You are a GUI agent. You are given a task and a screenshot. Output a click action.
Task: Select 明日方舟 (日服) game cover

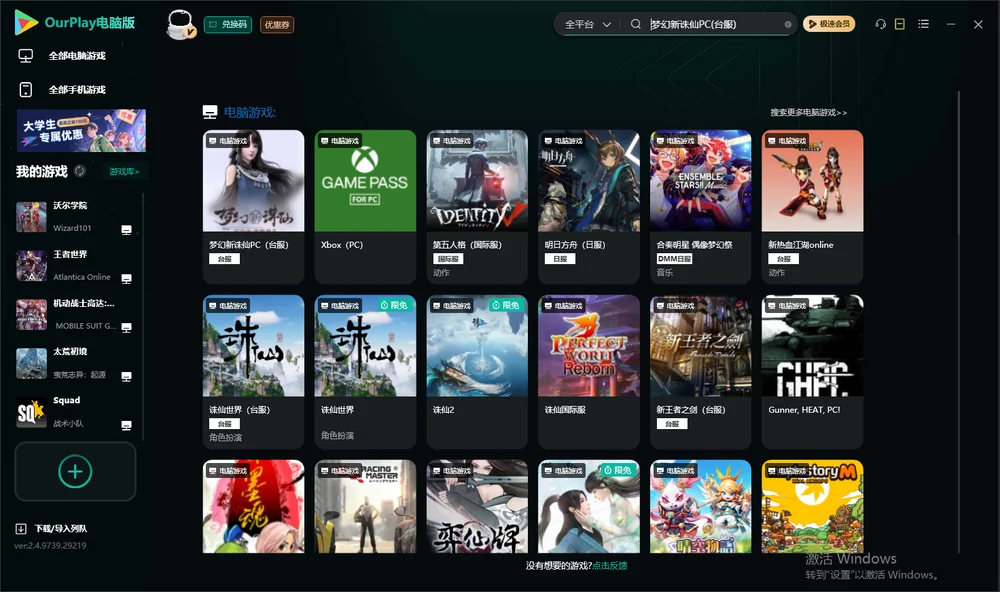coord(589,181)
